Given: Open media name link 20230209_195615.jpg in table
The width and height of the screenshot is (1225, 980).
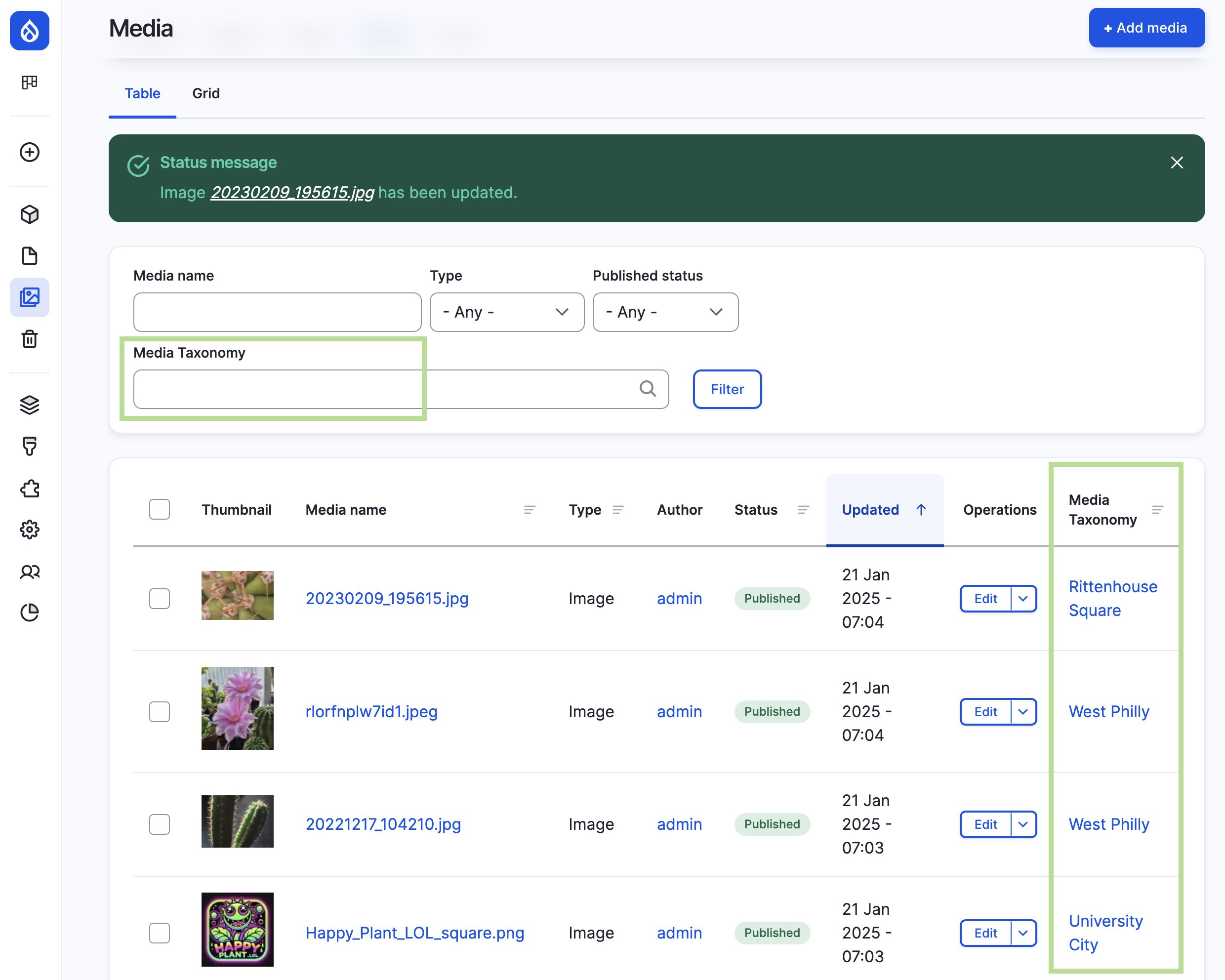Looking at the screenshot, I should tap(387, 598).
